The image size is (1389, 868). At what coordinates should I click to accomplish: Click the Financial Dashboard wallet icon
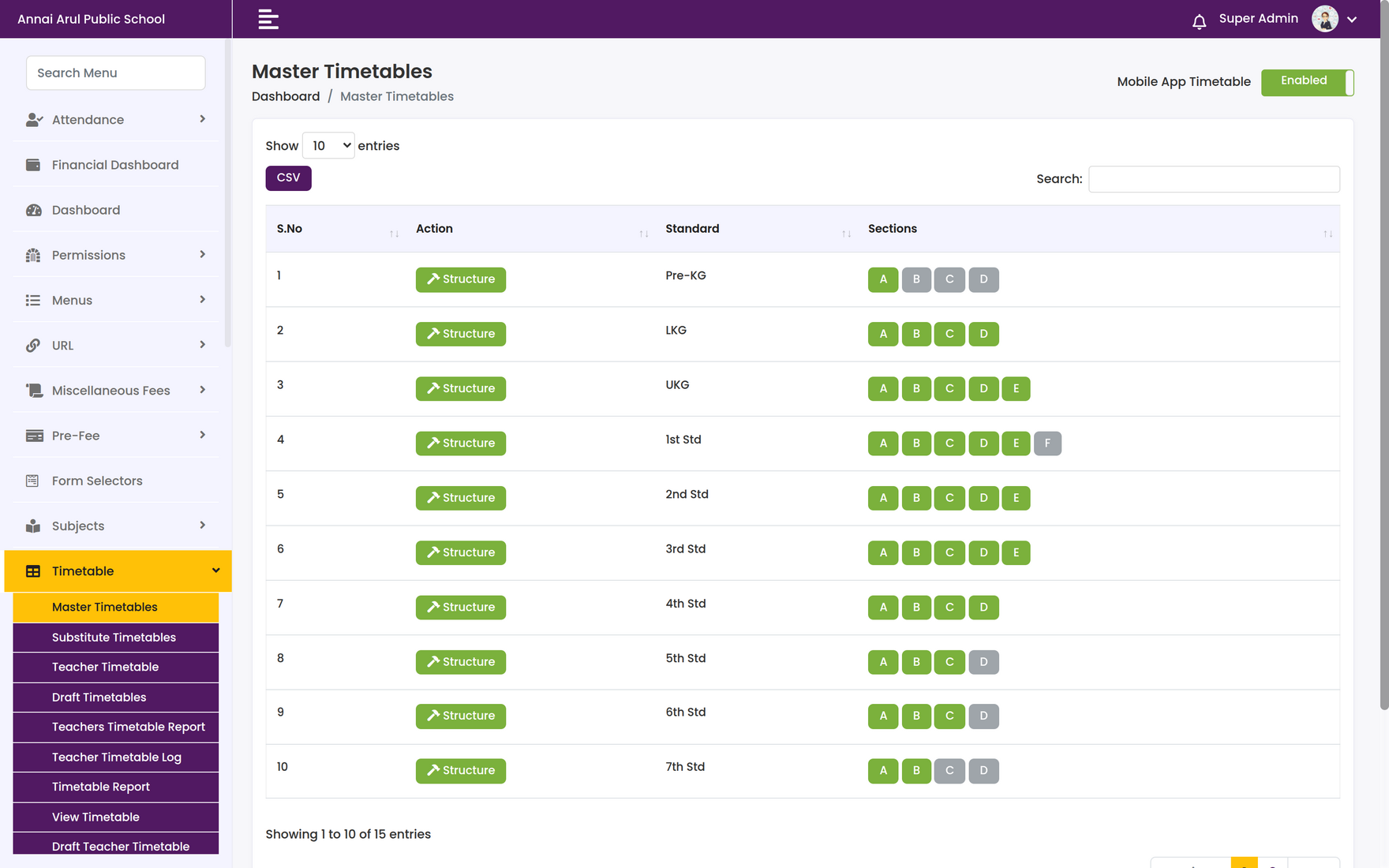pyautogui.click(x=33, y=165)
